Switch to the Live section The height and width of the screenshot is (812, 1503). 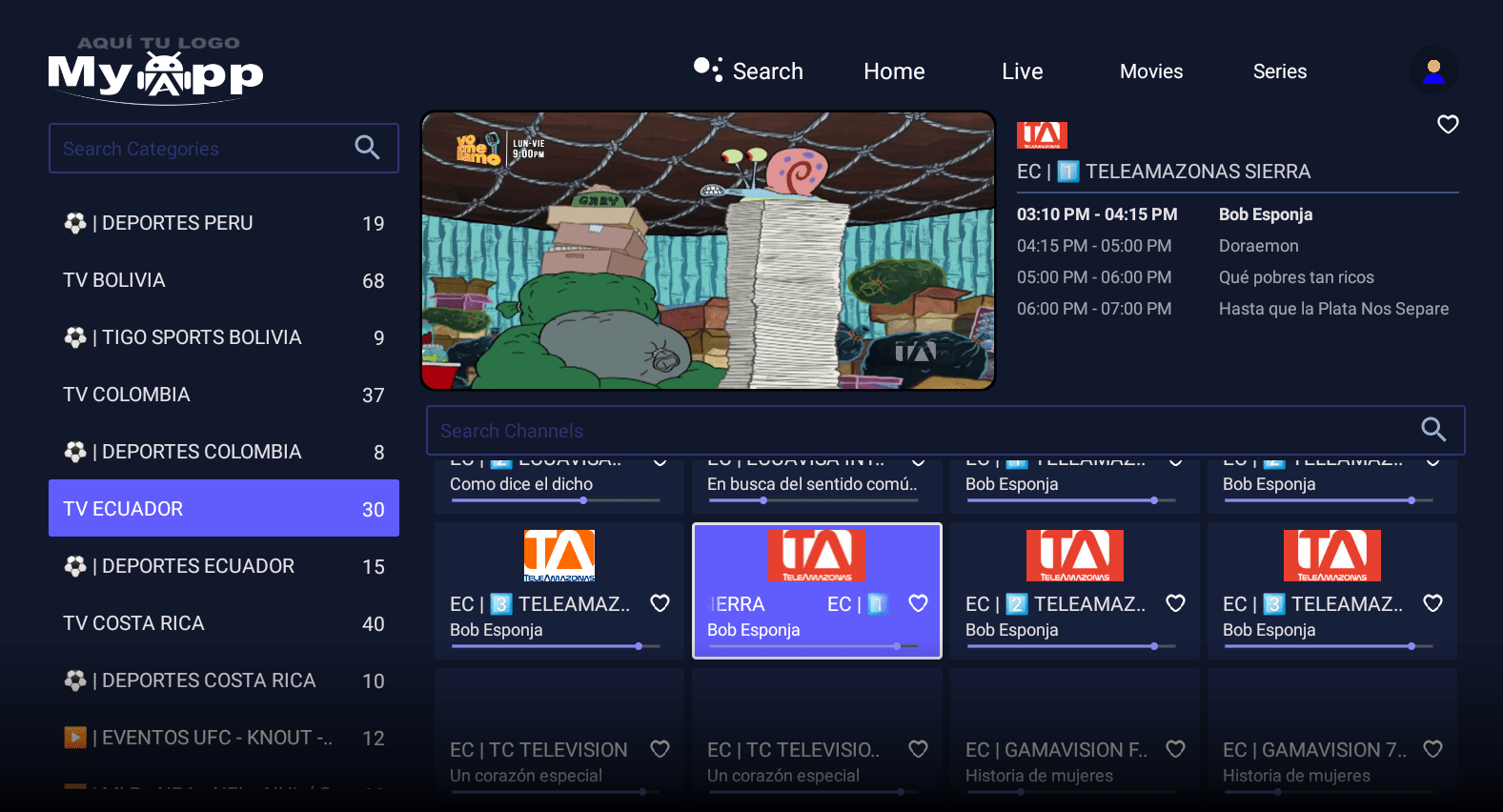[1023, 71]
